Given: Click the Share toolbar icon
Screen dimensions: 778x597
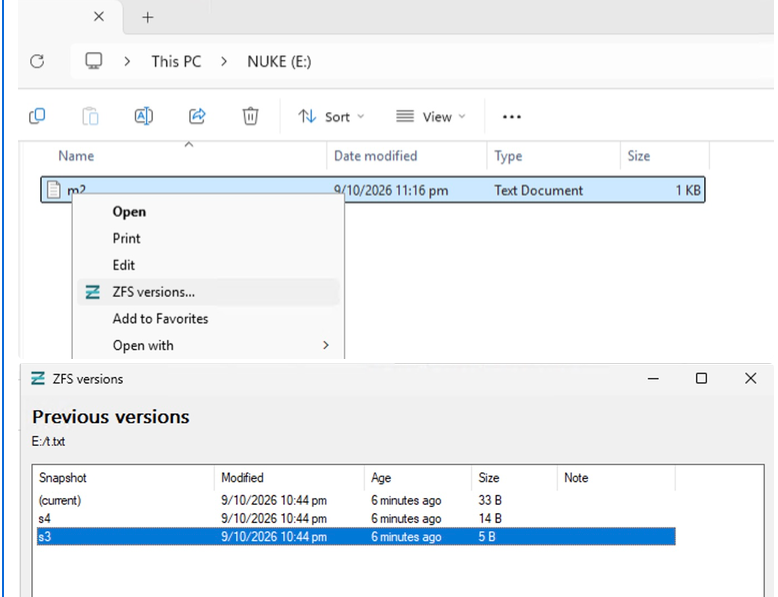Looking at the screenshot, I should click(197, 116).
